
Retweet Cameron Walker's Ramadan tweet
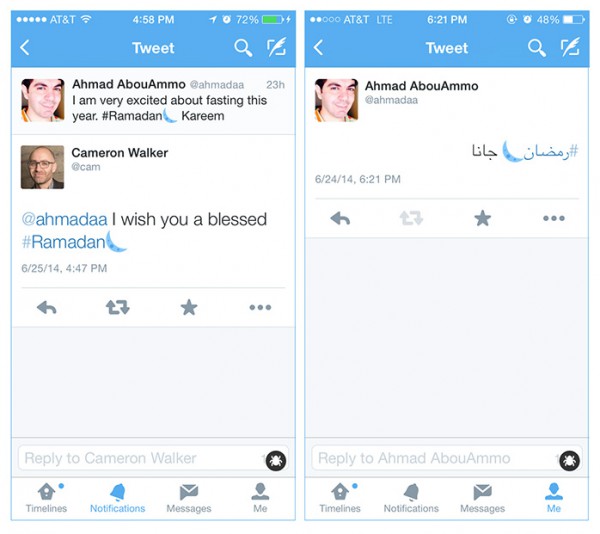tap(117, 307)
